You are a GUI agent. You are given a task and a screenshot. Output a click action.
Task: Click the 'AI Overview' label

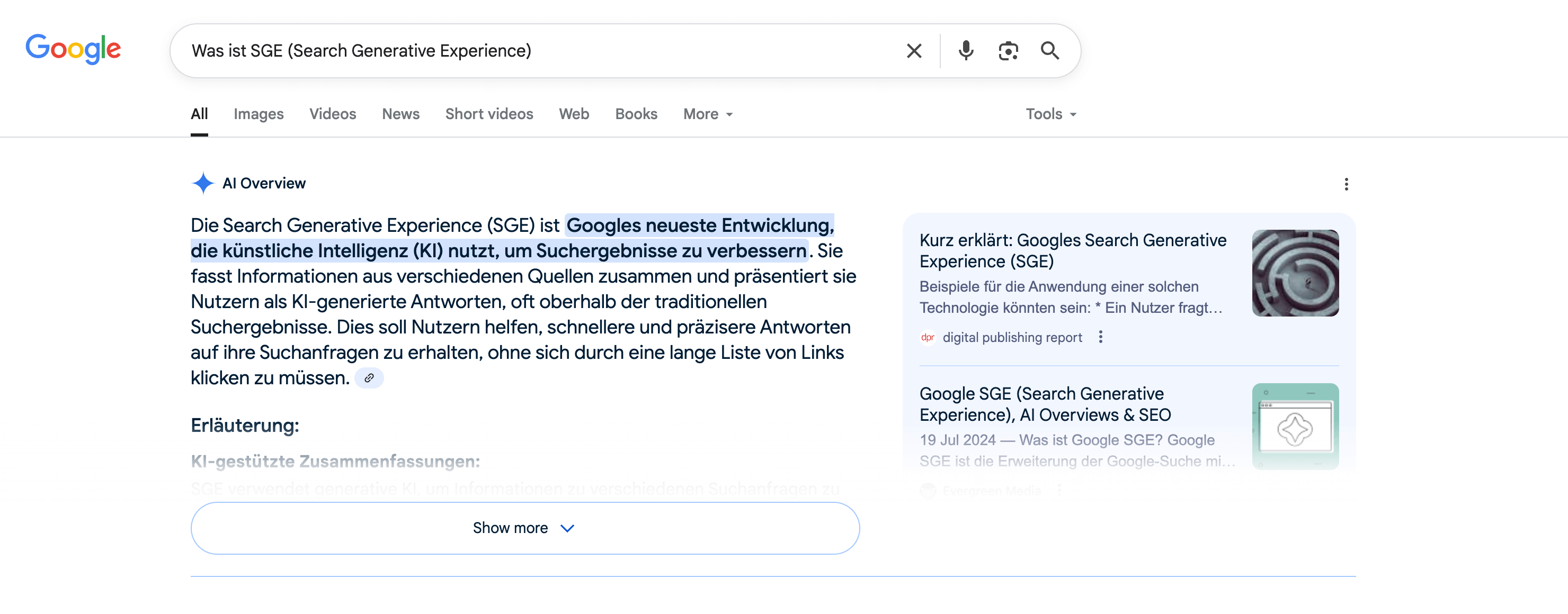click(x=264, y=184)
